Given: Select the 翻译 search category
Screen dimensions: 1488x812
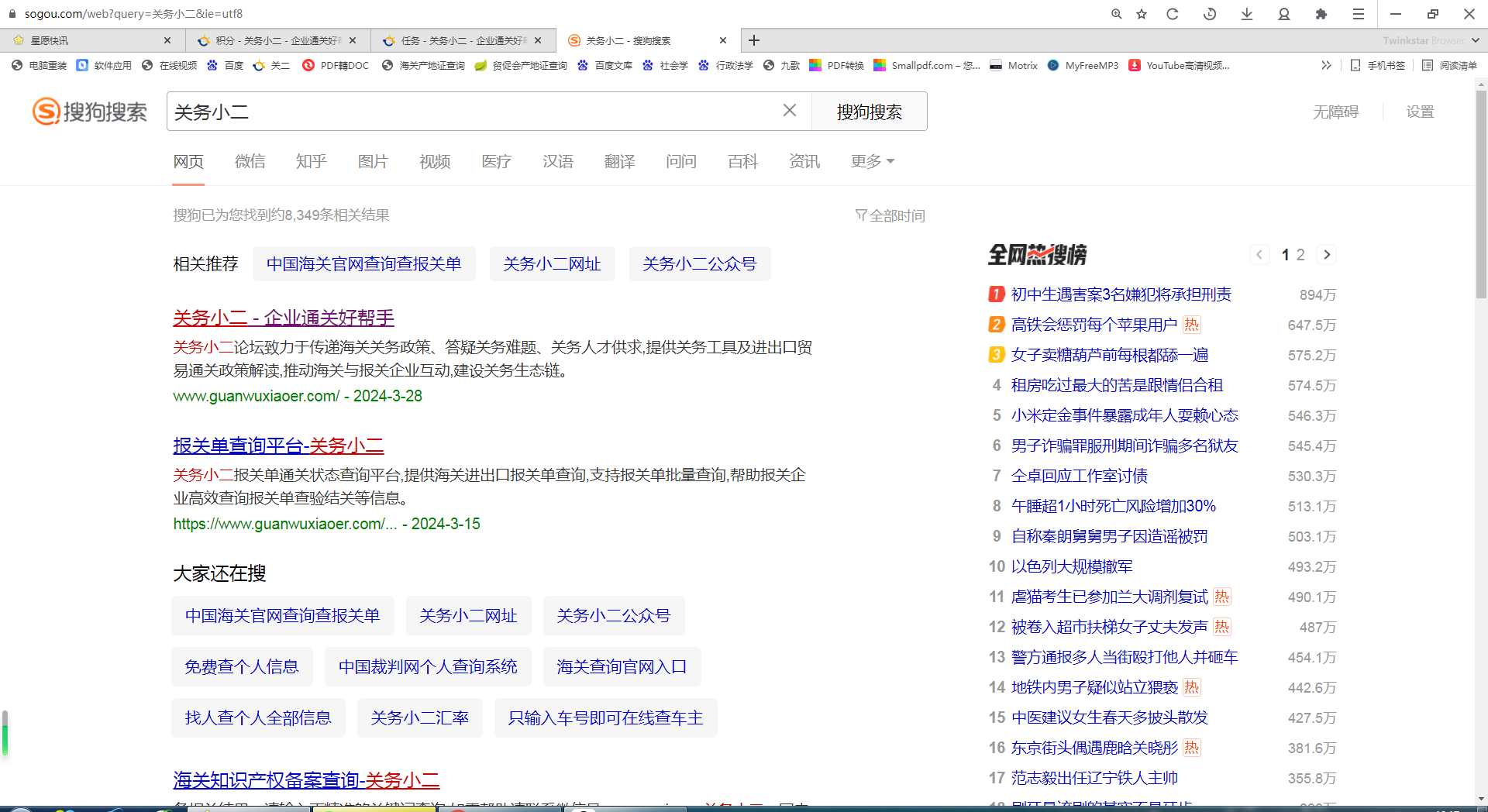Looking at the screenshot, I should pos(620,161).
